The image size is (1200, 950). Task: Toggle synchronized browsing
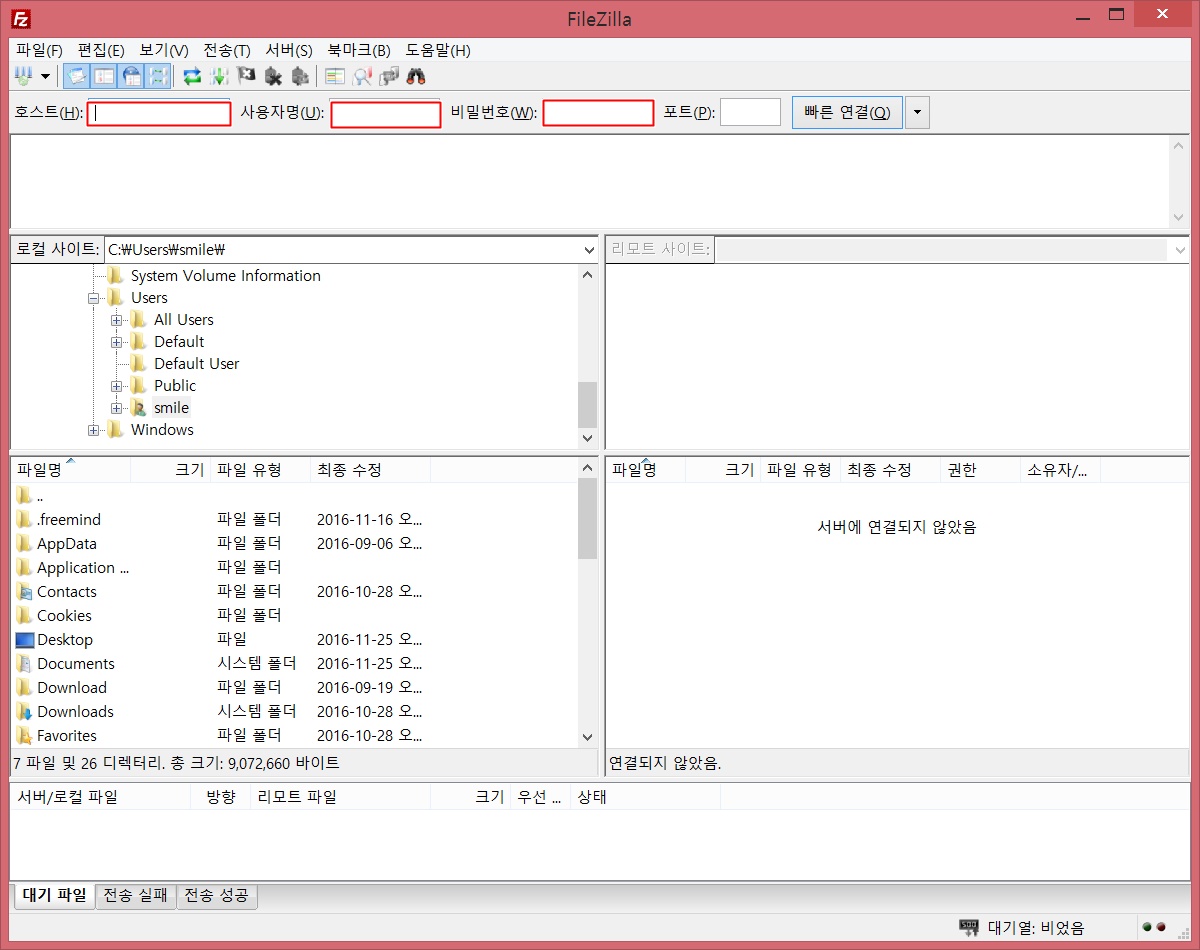(389, 76)
